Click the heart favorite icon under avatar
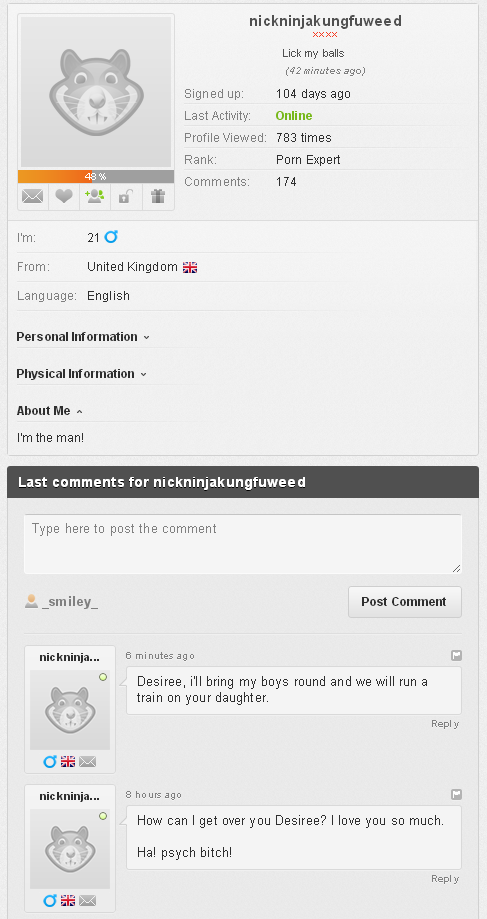The image size is (487, 919). coord(64,196)
